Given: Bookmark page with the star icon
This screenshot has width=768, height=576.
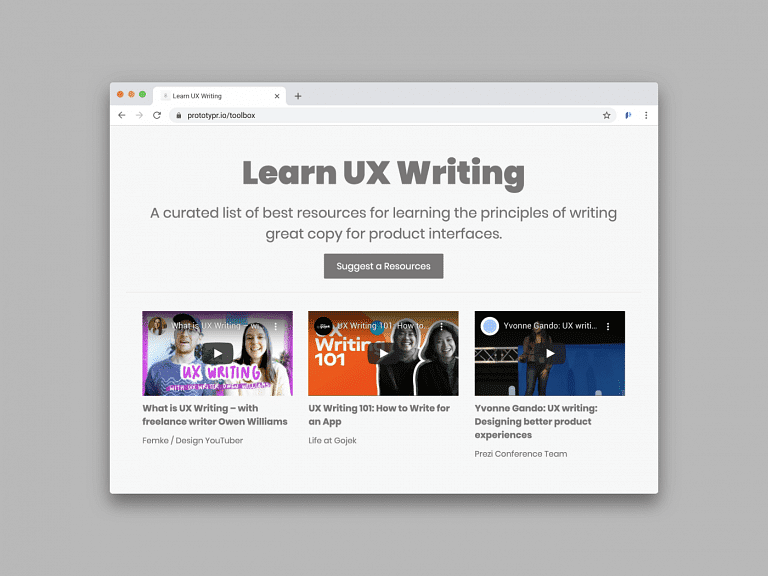Looking at the screenshot, I should click(x=606, y=115).
